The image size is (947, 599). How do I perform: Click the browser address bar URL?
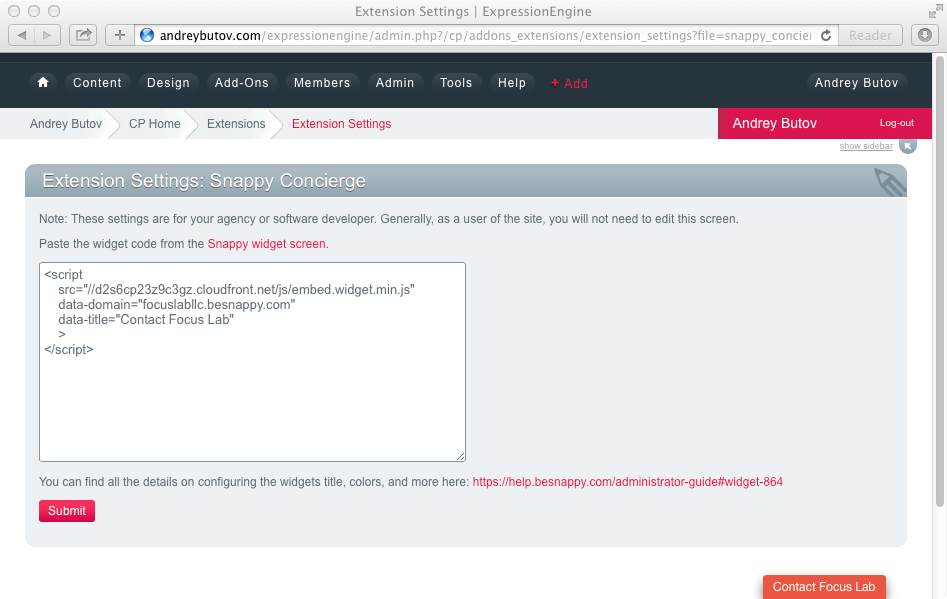[485, 36]
